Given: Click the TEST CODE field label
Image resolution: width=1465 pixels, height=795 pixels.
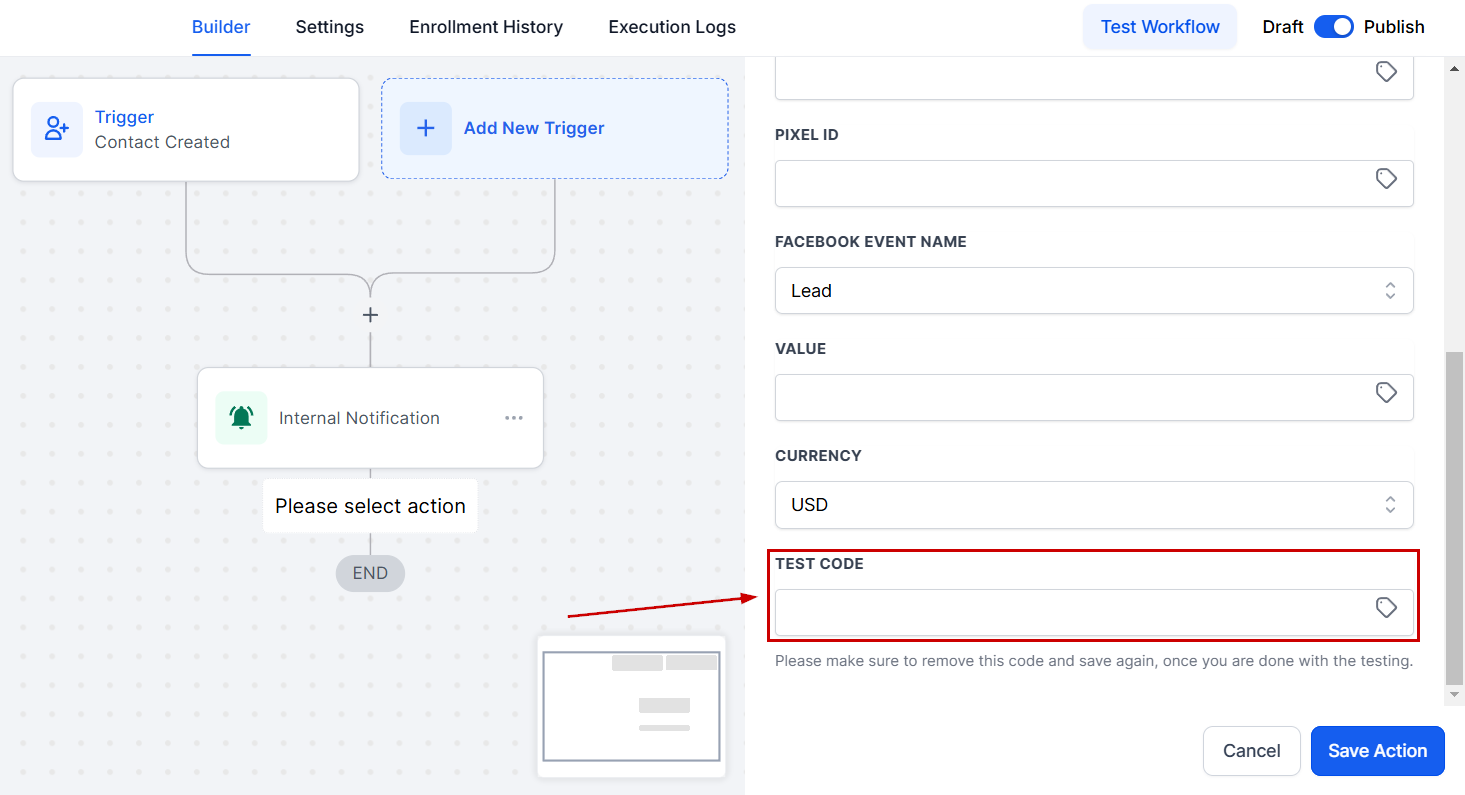Looking at the screenshot, I should point(819,563).
